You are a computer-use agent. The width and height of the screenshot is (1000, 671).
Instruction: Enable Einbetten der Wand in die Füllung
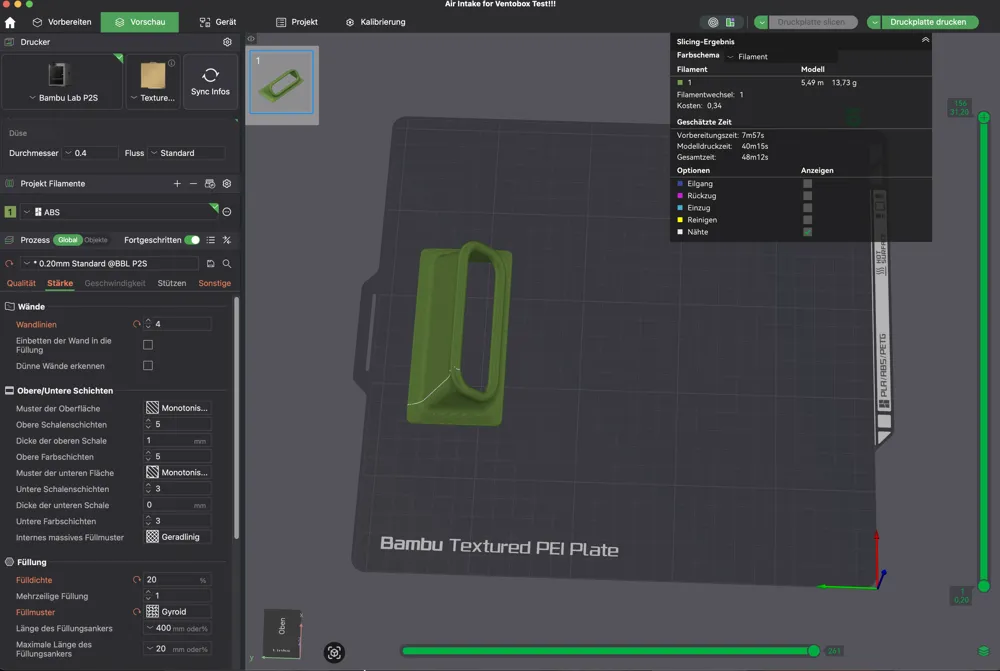coord(148,345)
